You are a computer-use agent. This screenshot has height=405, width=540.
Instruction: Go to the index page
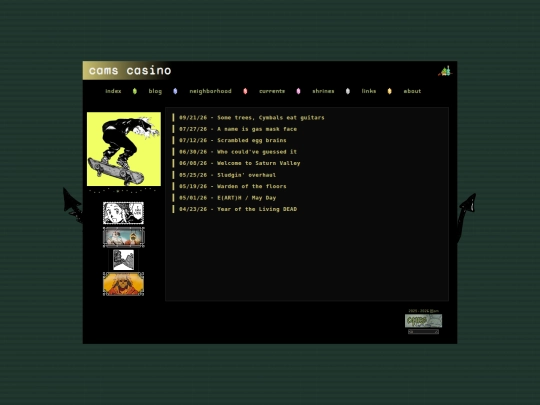[x=113, y=91]
